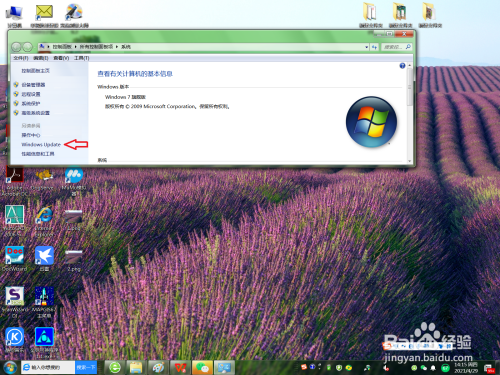The width and height of the screenshot is (500, 375).
Task: Open the Edit(E) menu
Action: tap(41, 58)
